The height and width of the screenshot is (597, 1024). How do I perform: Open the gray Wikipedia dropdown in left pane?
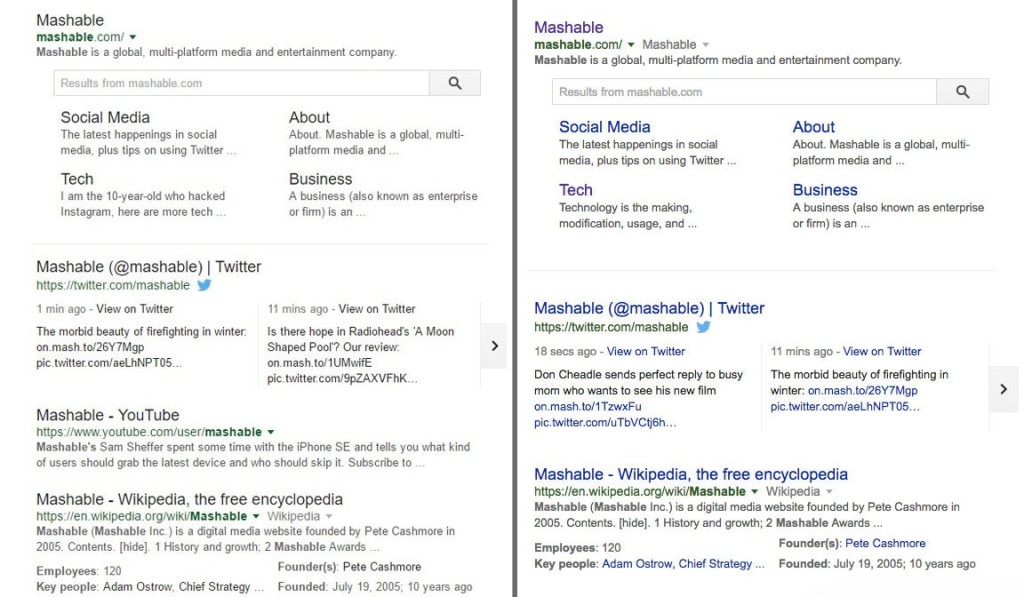coord(330,517)
